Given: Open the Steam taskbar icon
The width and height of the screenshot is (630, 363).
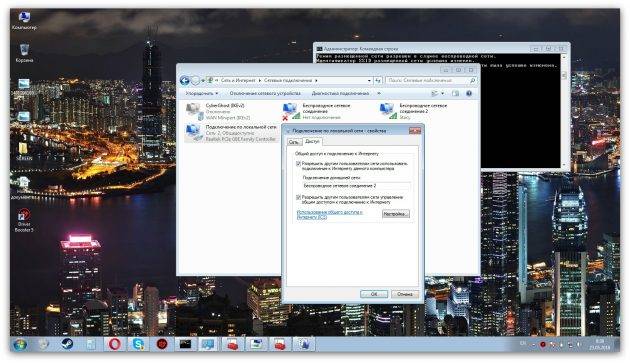Looking at the screenshot, I should (67, 345).
